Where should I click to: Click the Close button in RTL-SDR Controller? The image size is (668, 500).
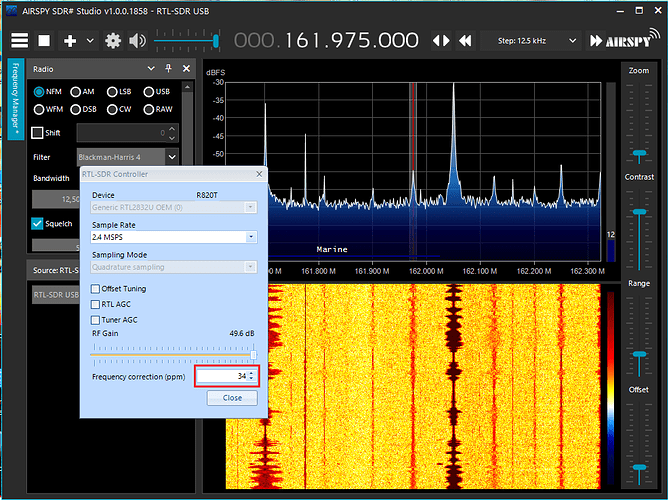click(x=232, y=397)
